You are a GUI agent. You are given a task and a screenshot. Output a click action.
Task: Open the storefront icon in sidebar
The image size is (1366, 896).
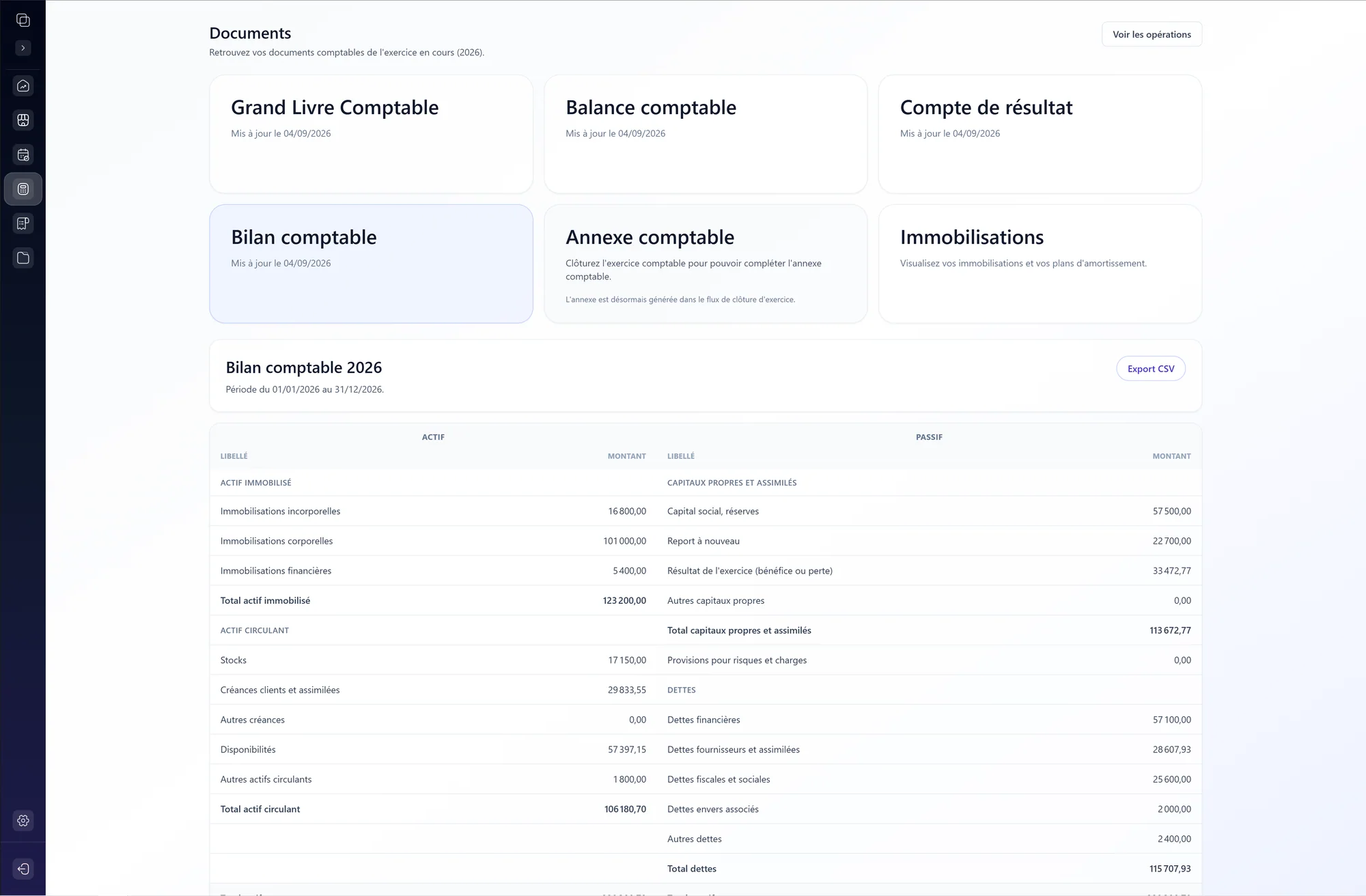(23, 120)
